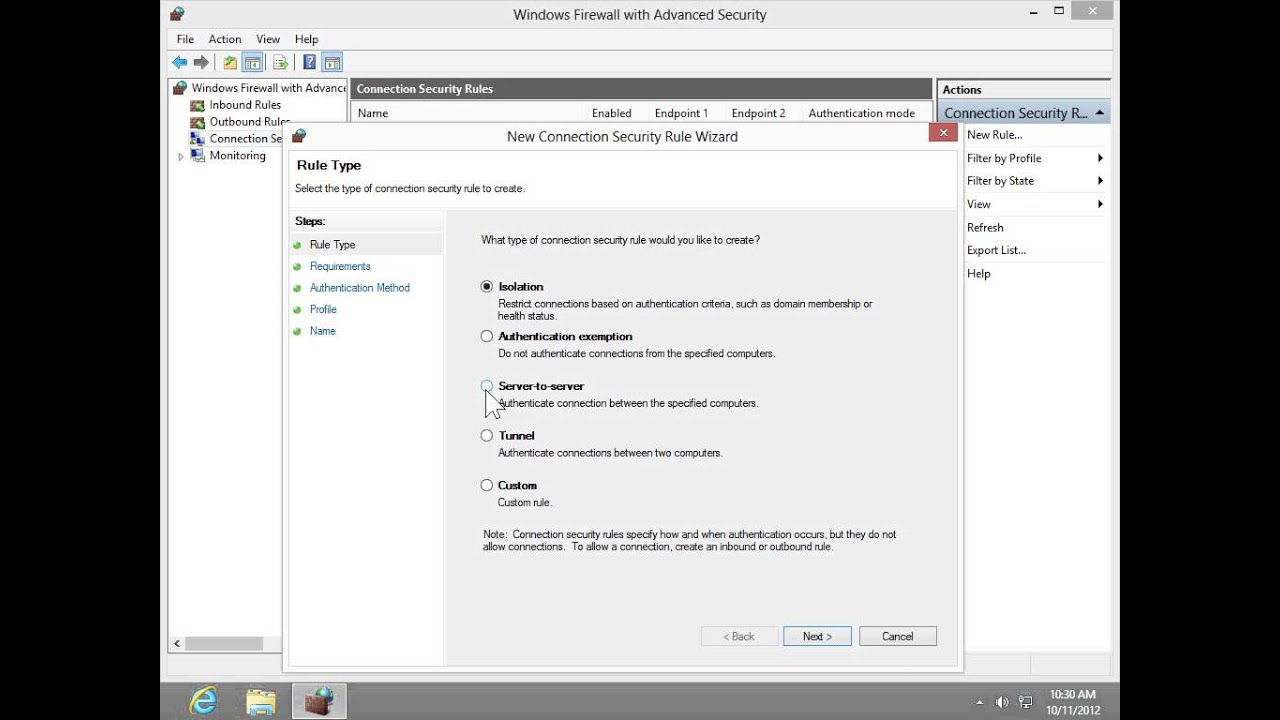Select Windows Firewall with Advanced Security root node
The width and height of the screenshot is (1280, 720).
point(269,88)
